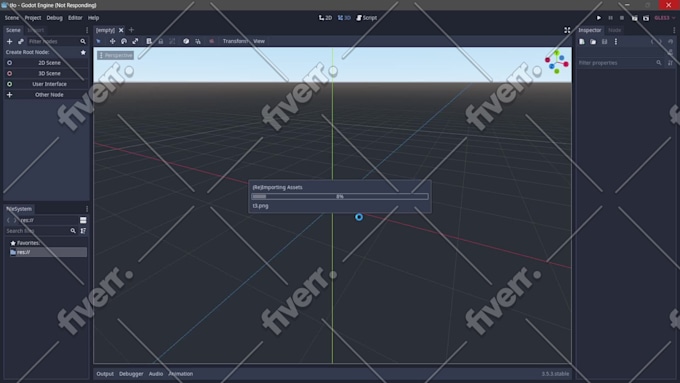Image resolution: width=680 pixels, height=383 pixels.
Task: Click the reimporting assets progress bar
Action: tap(340, 196)
